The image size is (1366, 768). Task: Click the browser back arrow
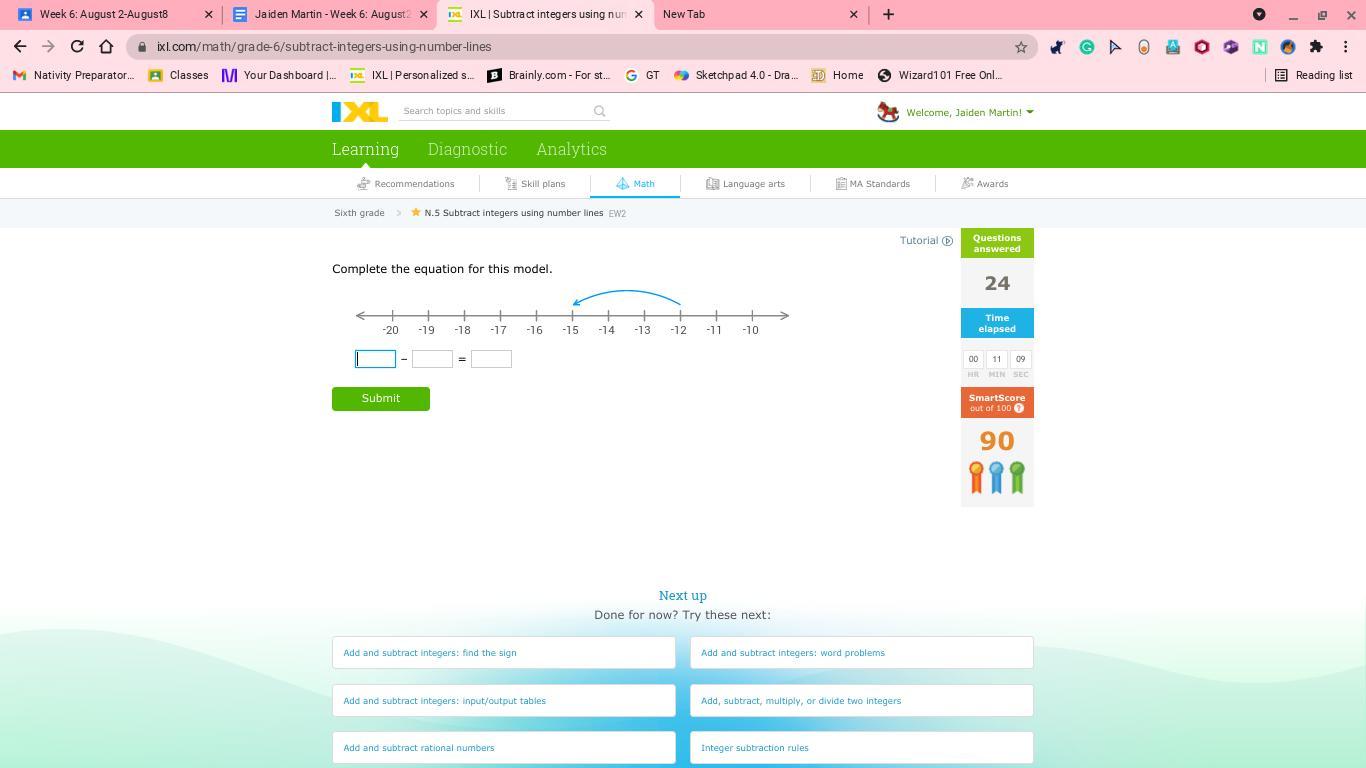[20, 46]
